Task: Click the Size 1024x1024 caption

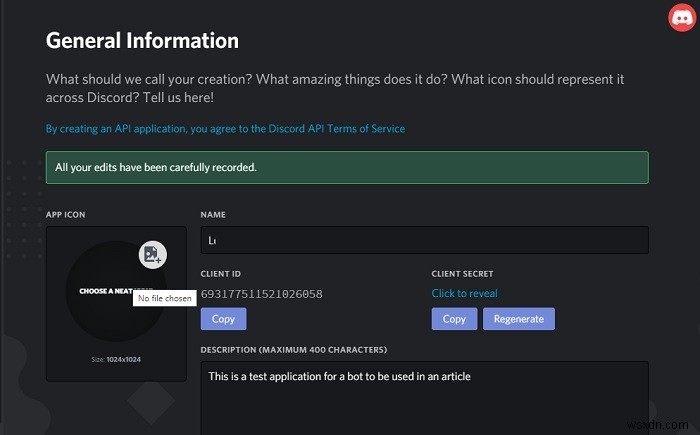Action: [116, 360]
